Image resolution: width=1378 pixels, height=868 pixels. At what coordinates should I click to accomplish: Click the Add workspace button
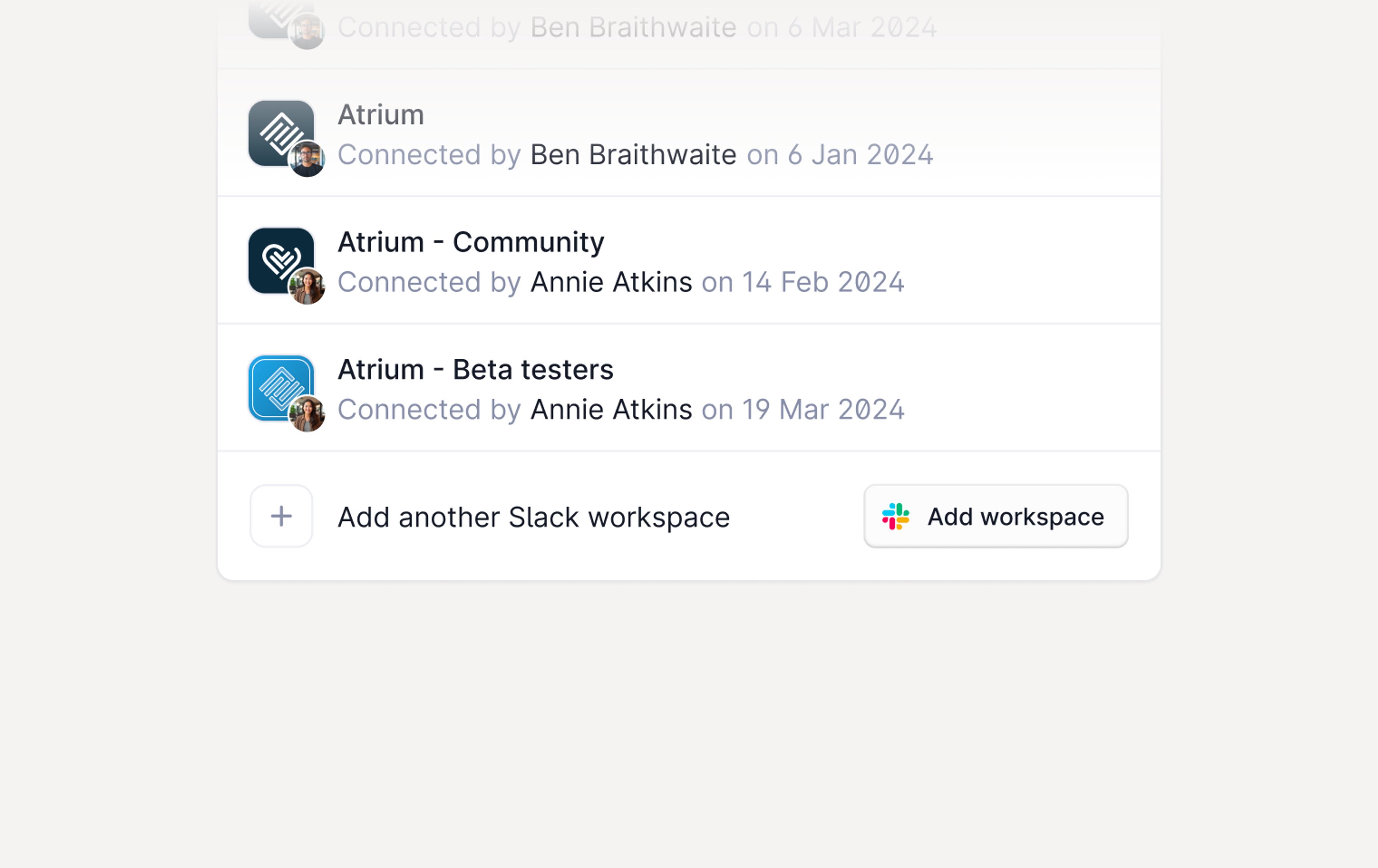pos(995,516)
